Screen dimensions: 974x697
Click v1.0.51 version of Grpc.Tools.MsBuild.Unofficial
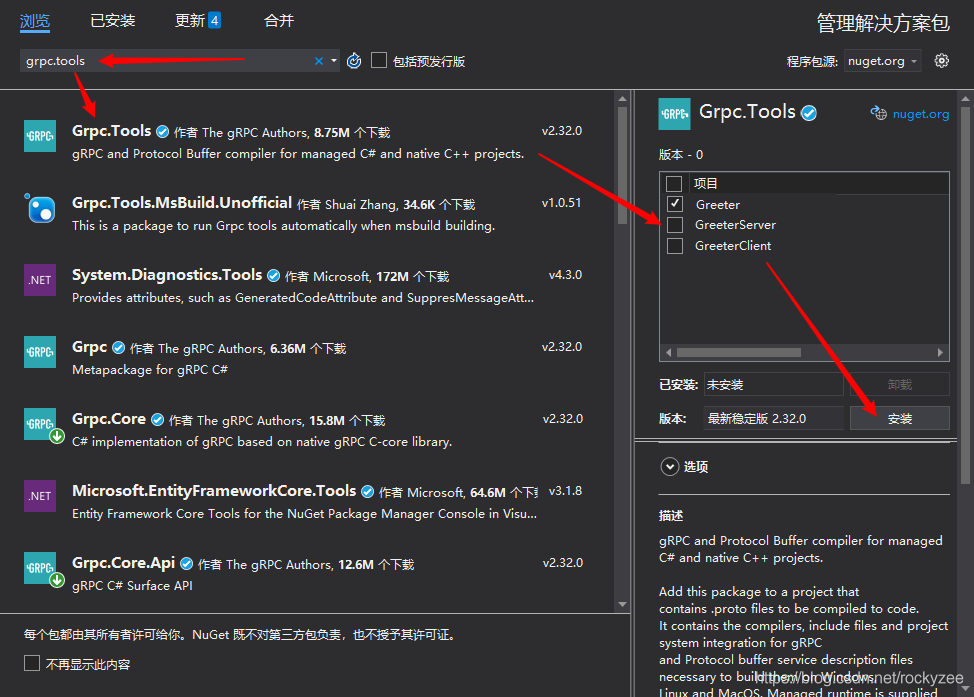coord(562,203)
